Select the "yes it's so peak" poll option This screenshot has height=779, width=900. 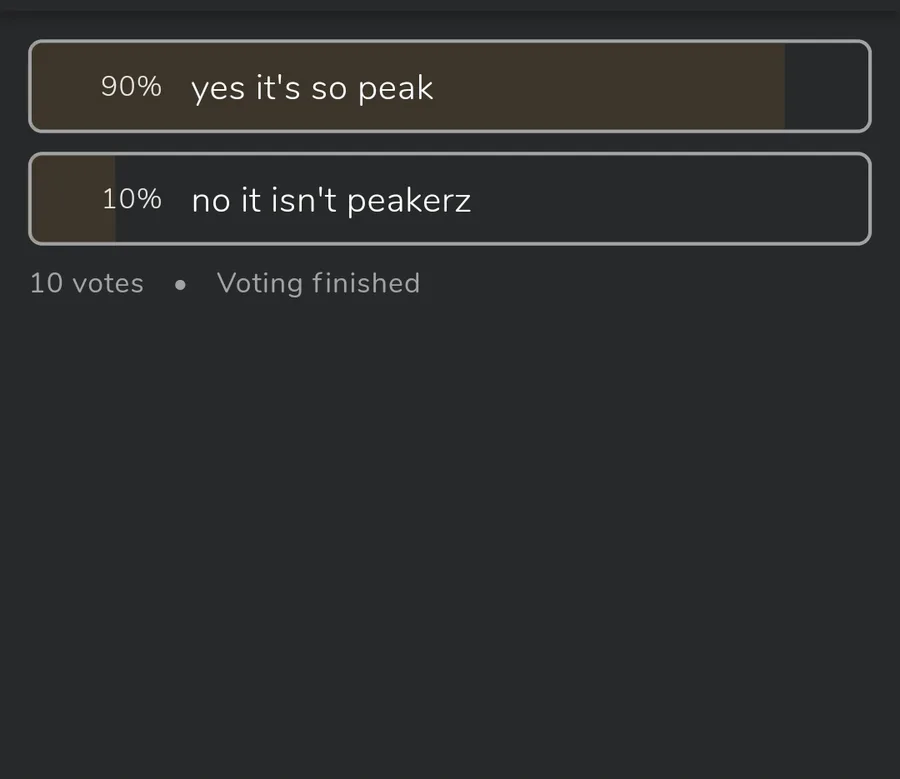point(312,88)
